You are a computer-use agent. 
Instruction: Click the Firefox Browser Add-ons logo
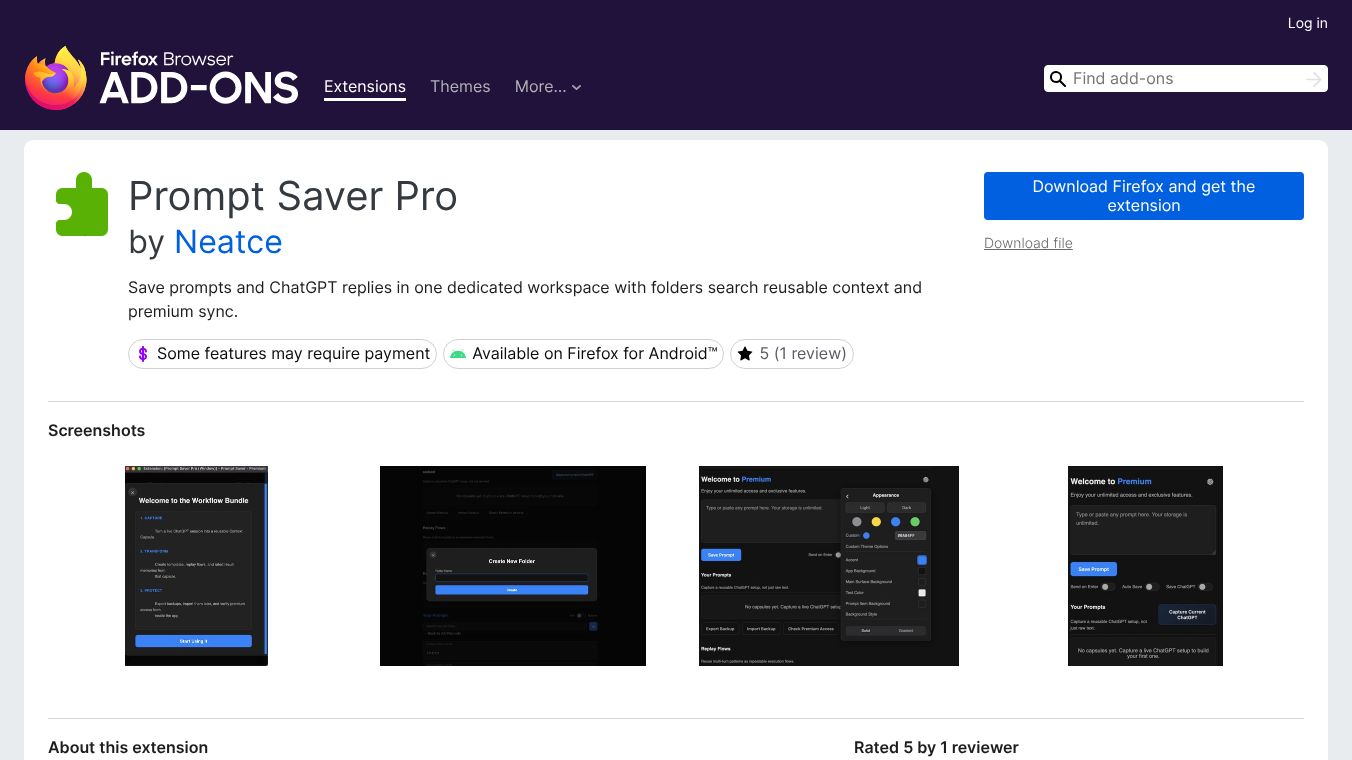click(162, 78)
